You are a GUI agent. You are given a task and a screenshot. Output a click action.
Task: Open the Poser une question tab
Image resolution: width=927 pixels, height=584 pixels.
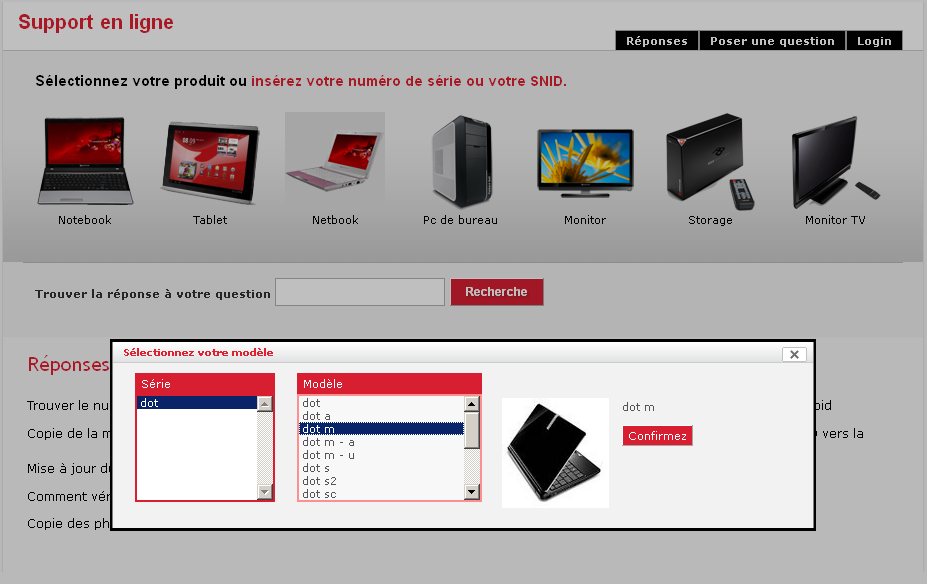772,41
